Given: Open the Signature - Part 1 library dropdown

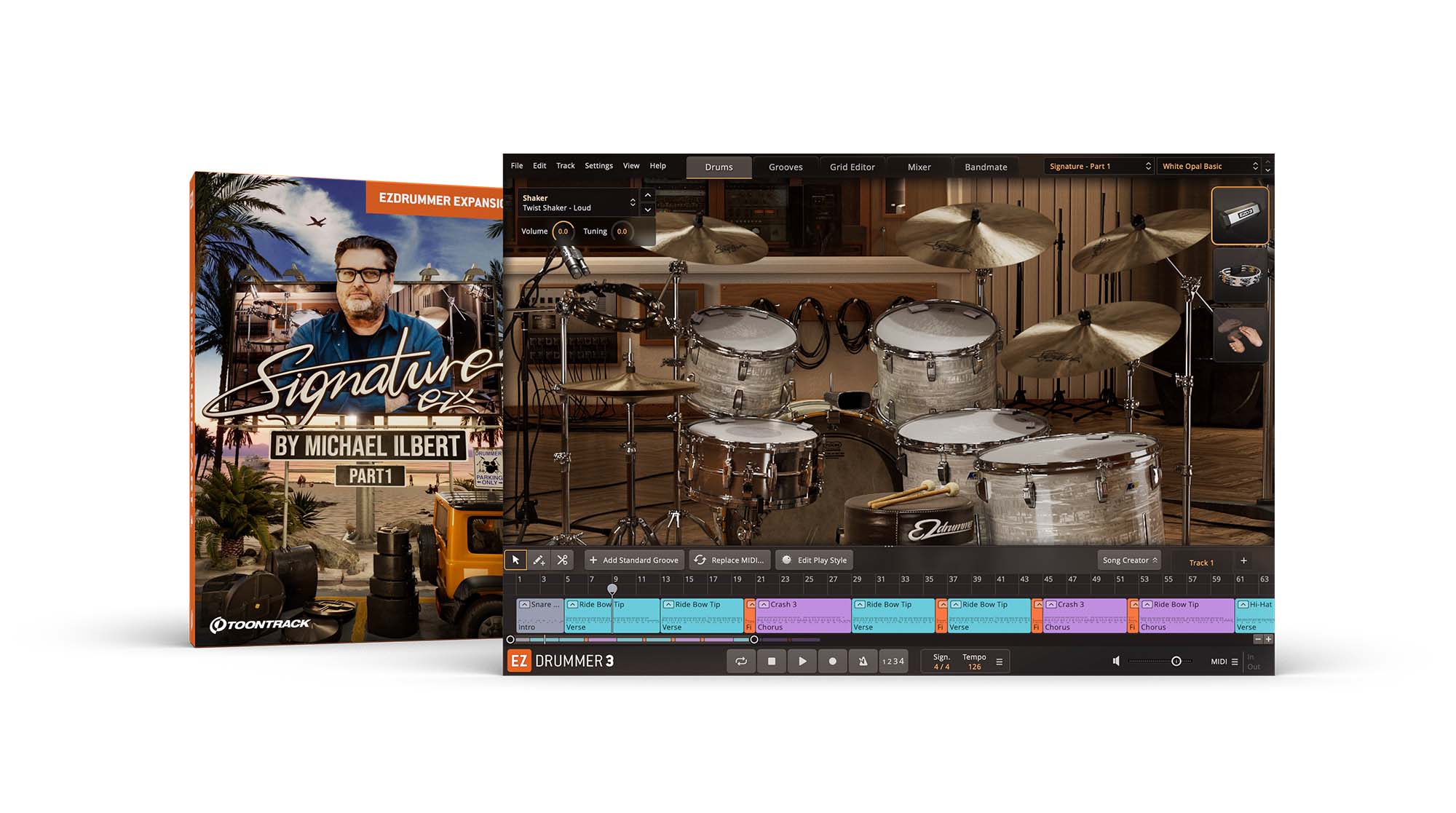Looking at the screenshot, I should (1099, 167).
